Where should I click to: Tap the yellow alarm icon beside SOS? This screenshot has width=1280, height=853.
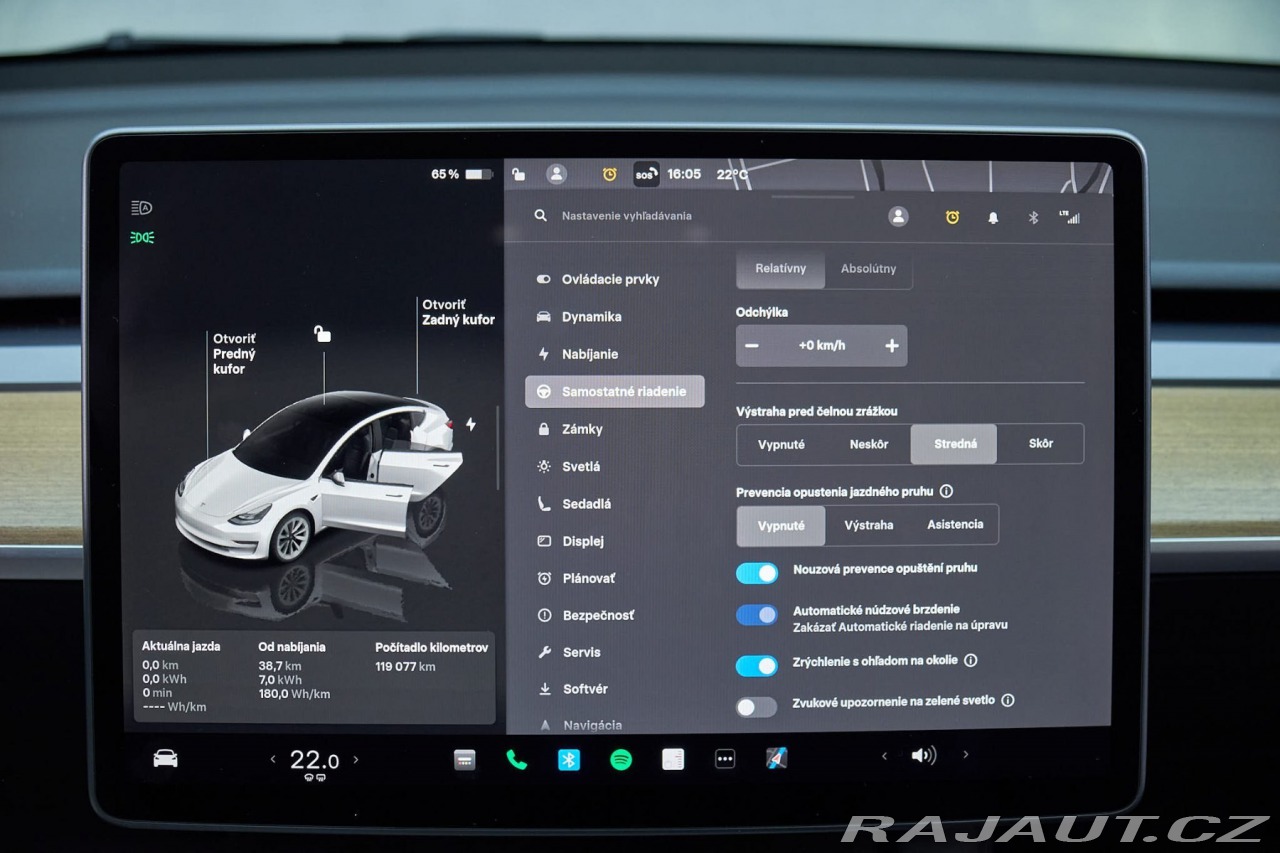click(609, 174)
